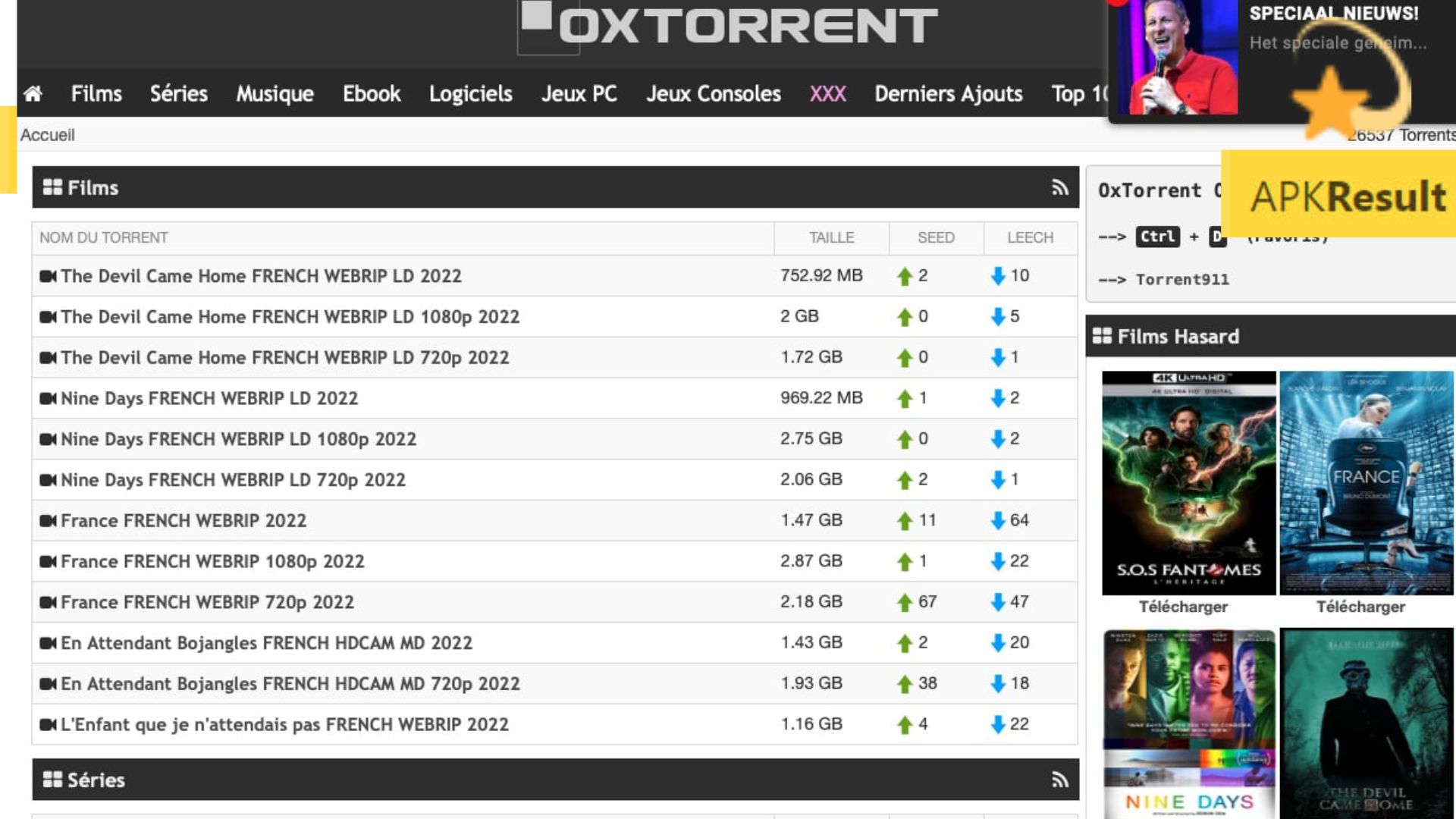Click the LEECH column header
This screenshot has width=1456, height=819.
[1030, 238]
